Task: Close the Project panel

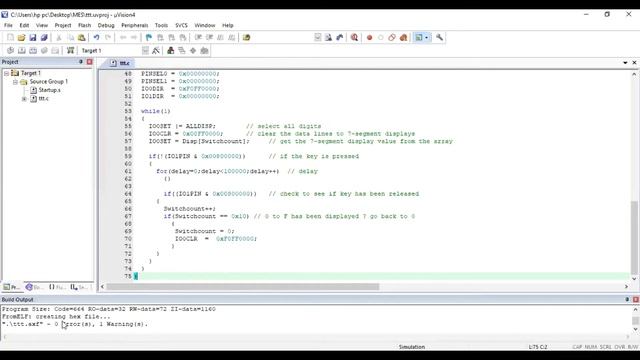Action: point(89,62)
